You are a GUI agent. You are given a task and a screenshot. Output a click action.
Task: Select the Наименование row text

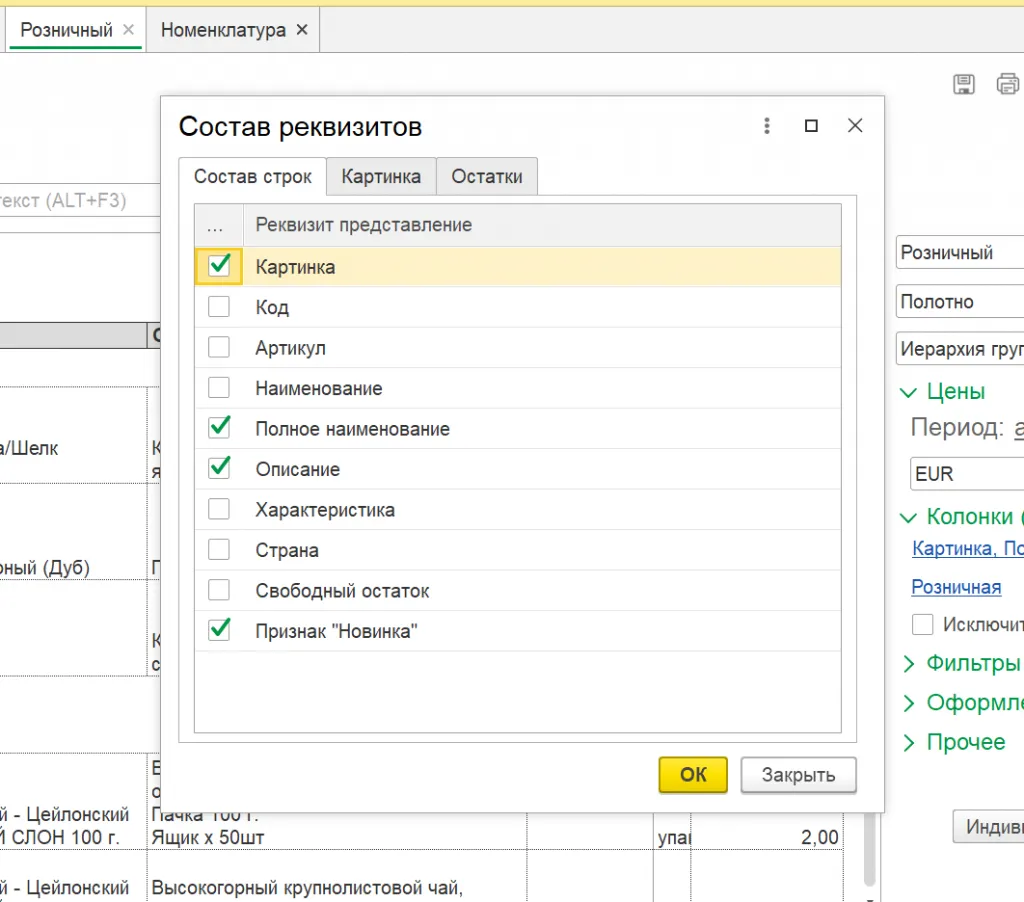tap(319, 388)
